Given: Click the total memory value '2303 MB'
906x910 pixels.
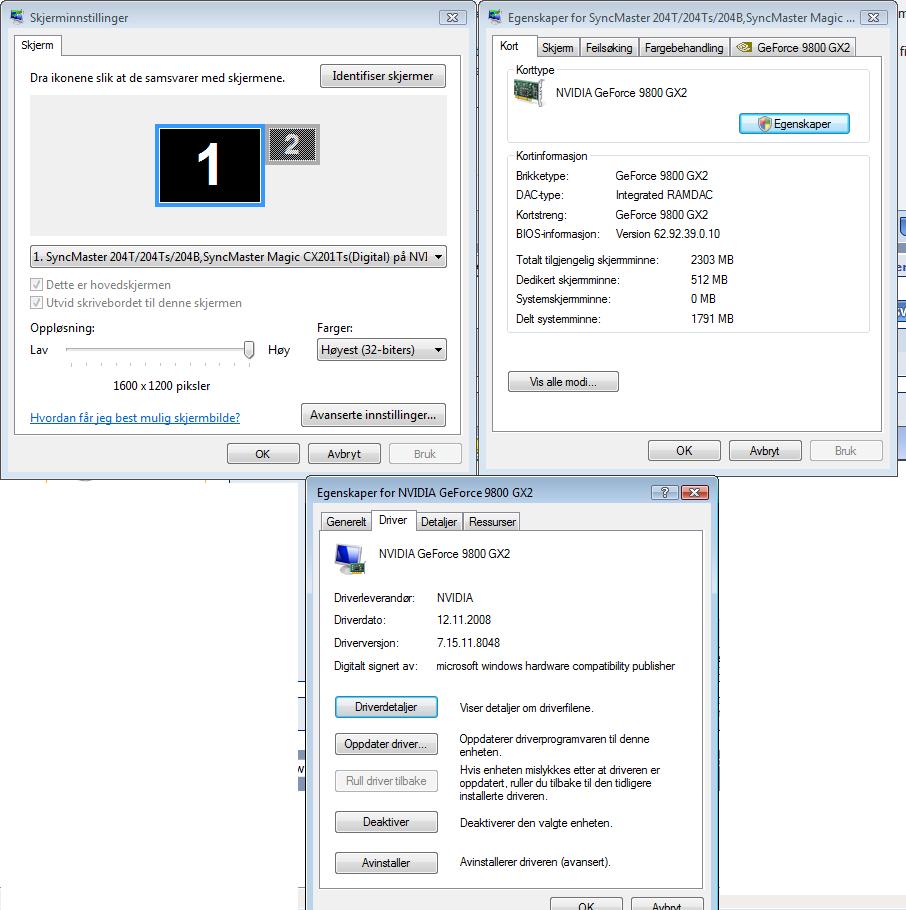Looking at the screenshot, I should (x=712, y=260).
